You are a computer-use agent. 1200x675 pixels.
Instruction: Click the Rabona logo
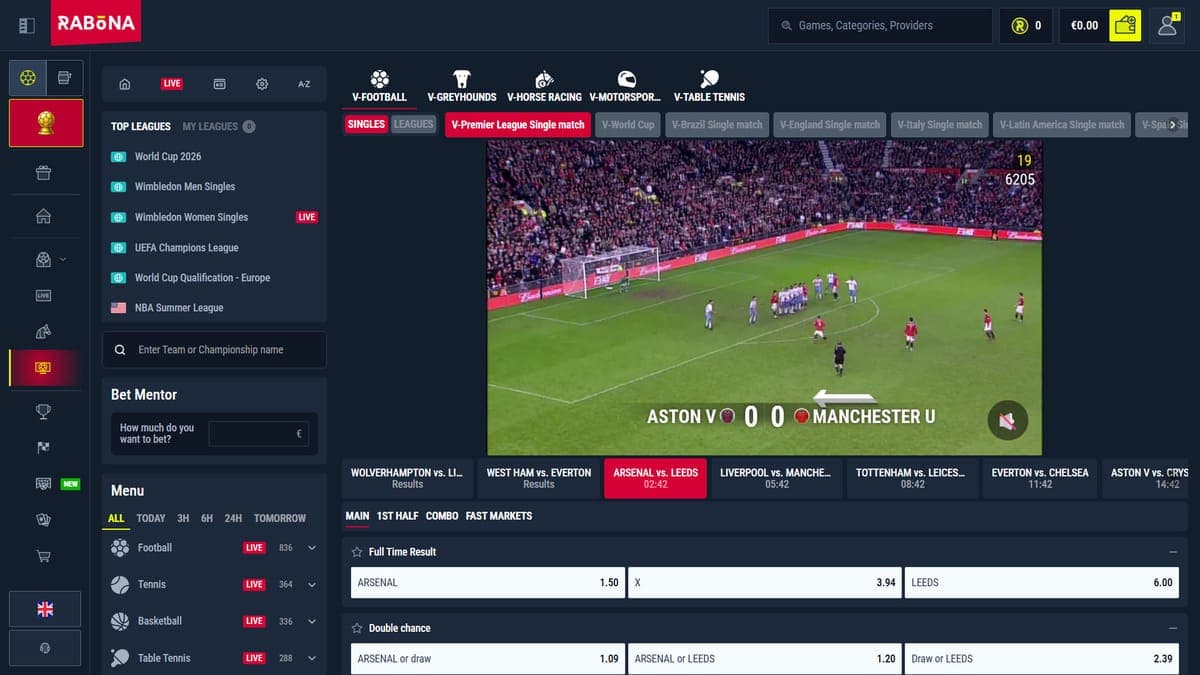pyautogui.click(x=96, y=23)
